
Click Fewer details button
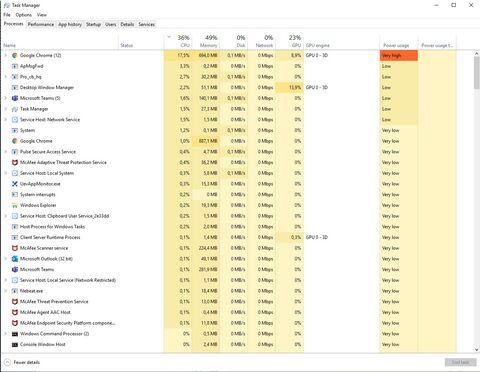(x=22, y=362)
